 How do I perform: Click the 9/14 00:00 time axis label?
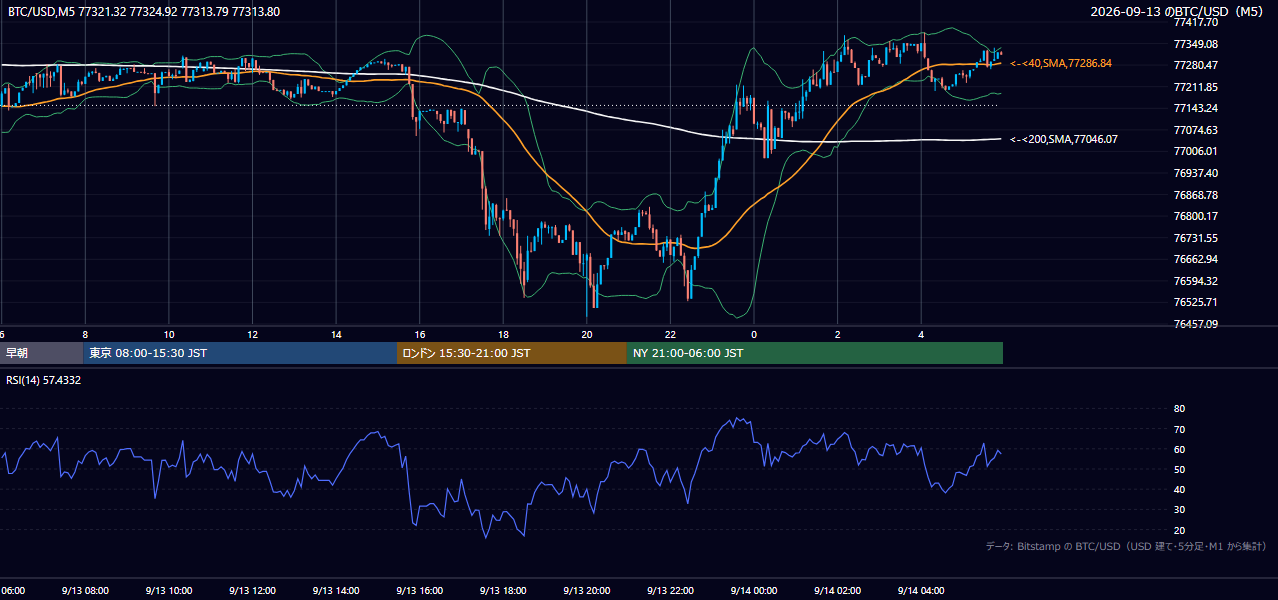754,591
